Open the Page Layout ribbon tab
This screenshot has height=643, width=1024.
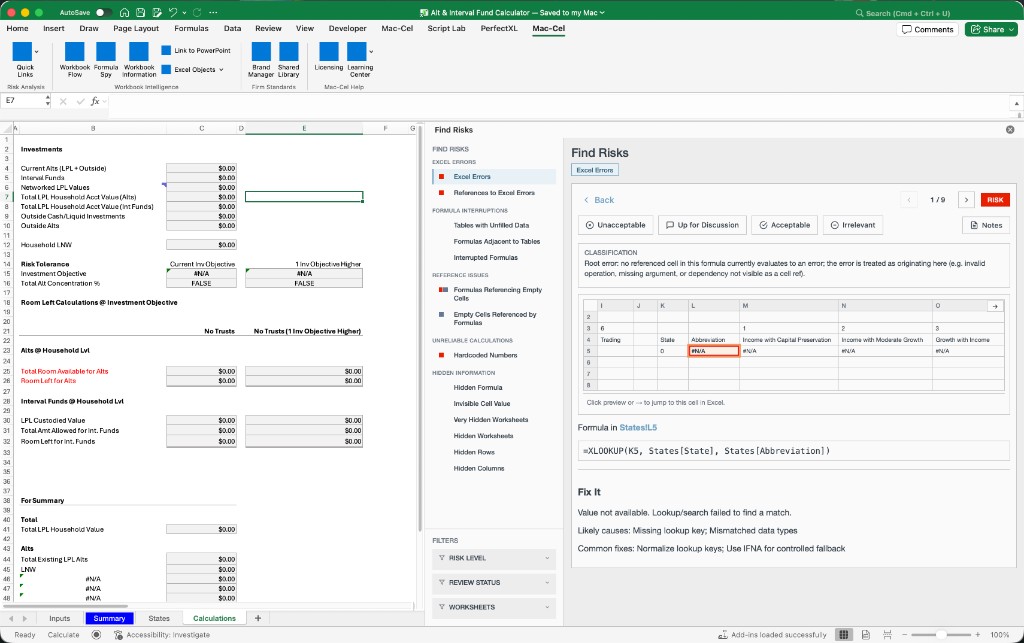[136, 29]
